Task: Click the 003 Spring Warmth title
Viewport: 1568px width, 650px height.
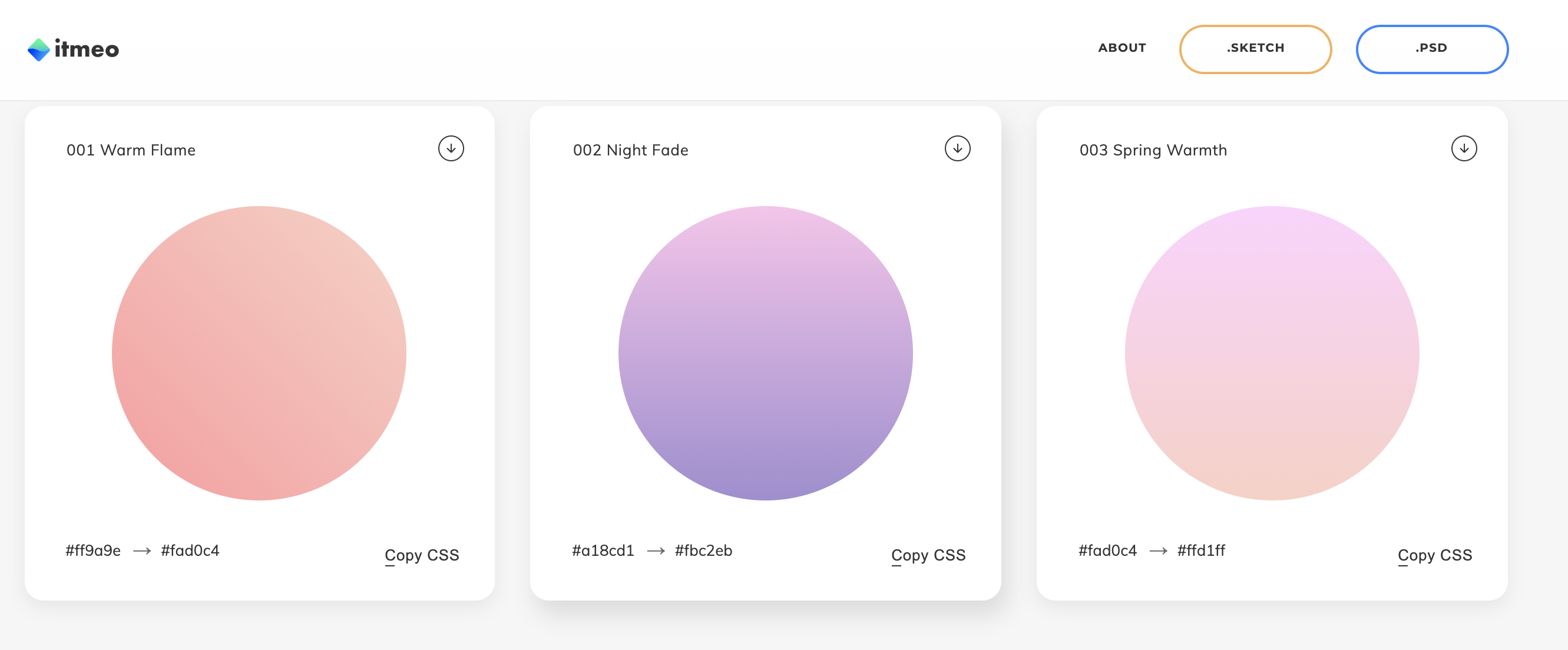Action: coord(1153,150)
